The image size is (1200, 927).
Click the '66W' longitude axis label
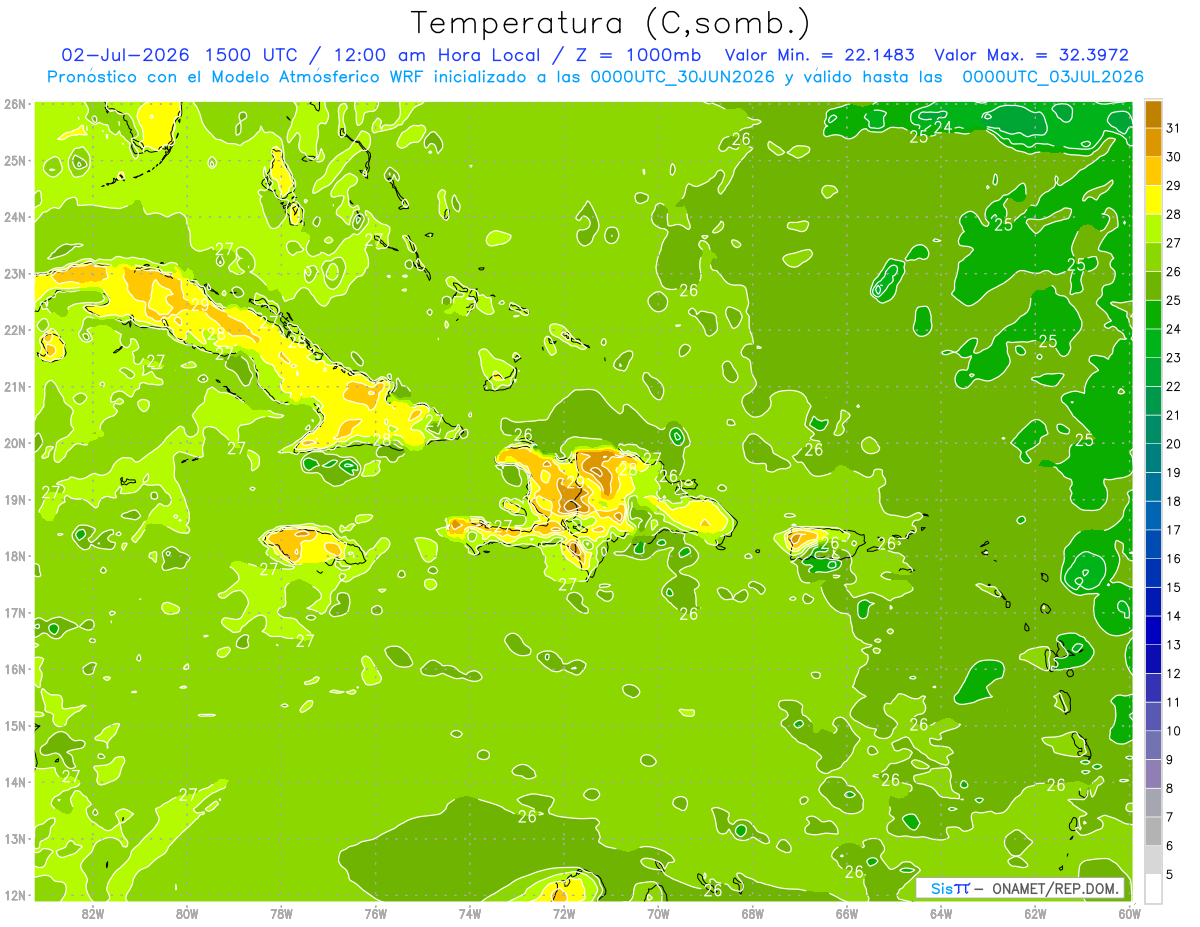click(x=847, y=913)
